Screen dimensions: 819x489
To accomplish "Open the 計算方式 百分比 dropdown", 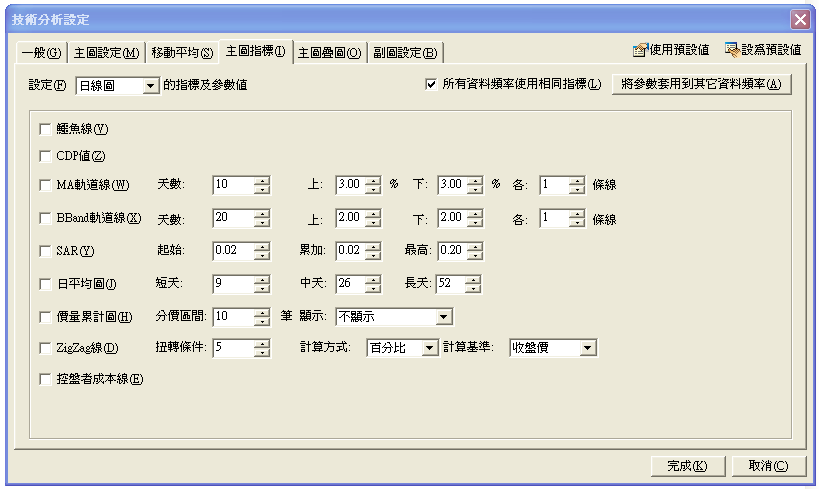I will tap(430, 348).
